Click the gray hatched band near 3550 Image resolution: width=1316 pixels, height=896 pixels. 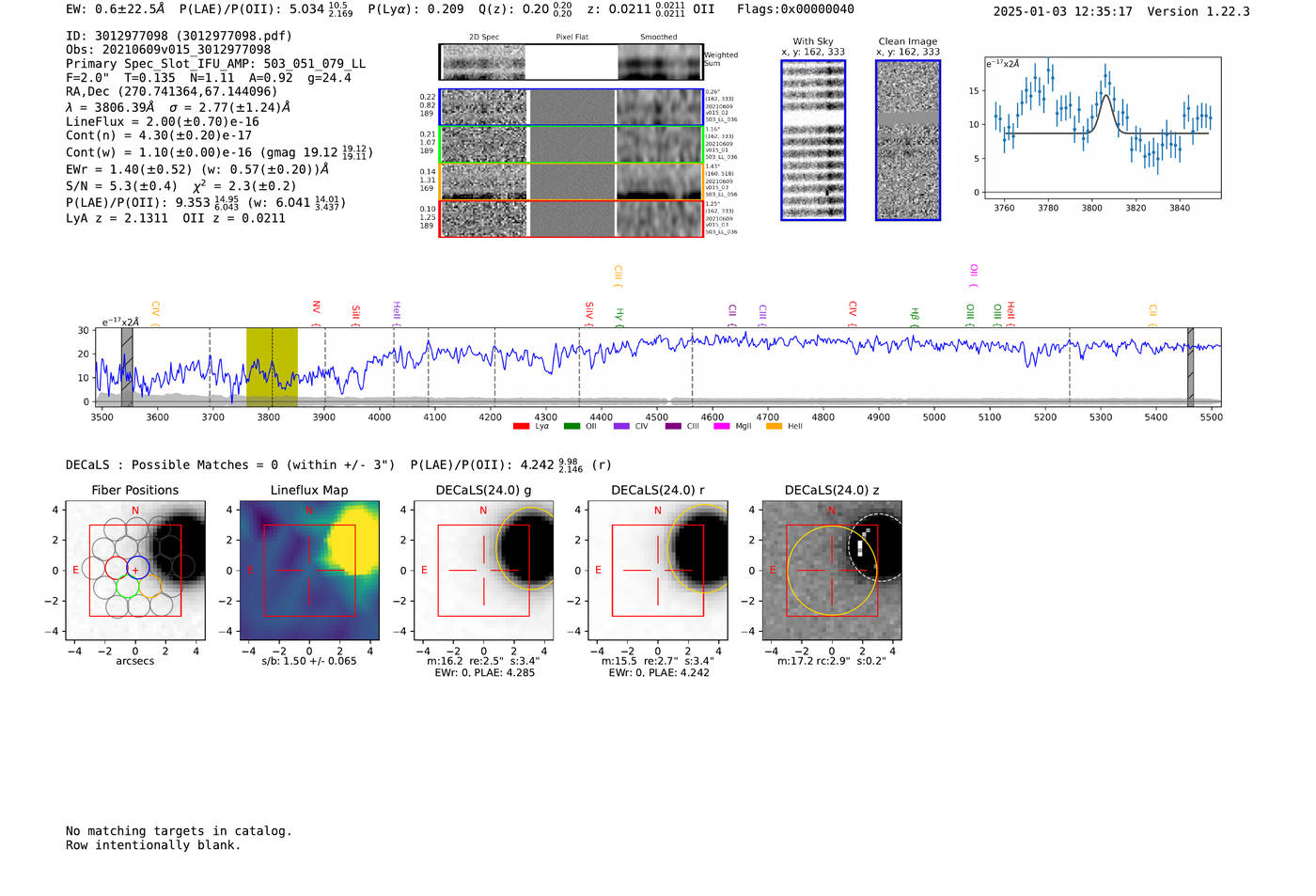pyautogui.click(x=127, y=368)
